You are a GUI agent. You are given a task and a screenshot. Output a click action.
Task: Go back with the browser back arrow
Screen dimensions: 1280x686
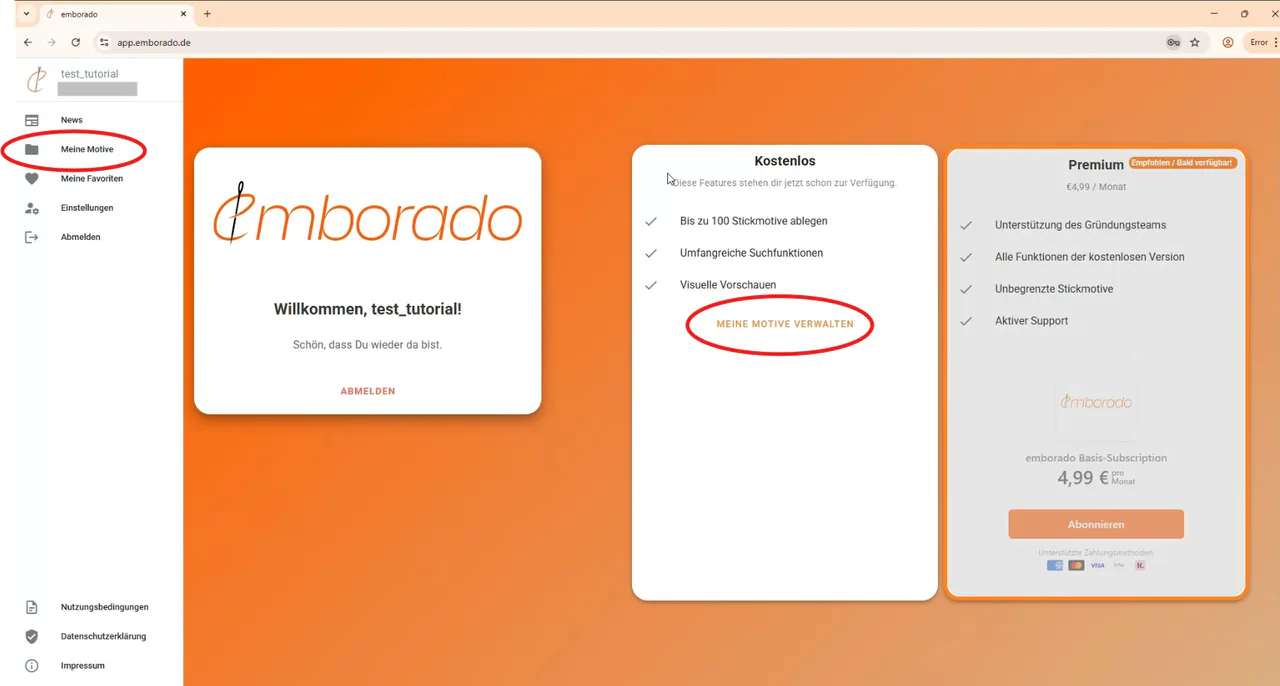tap(28, 43)
